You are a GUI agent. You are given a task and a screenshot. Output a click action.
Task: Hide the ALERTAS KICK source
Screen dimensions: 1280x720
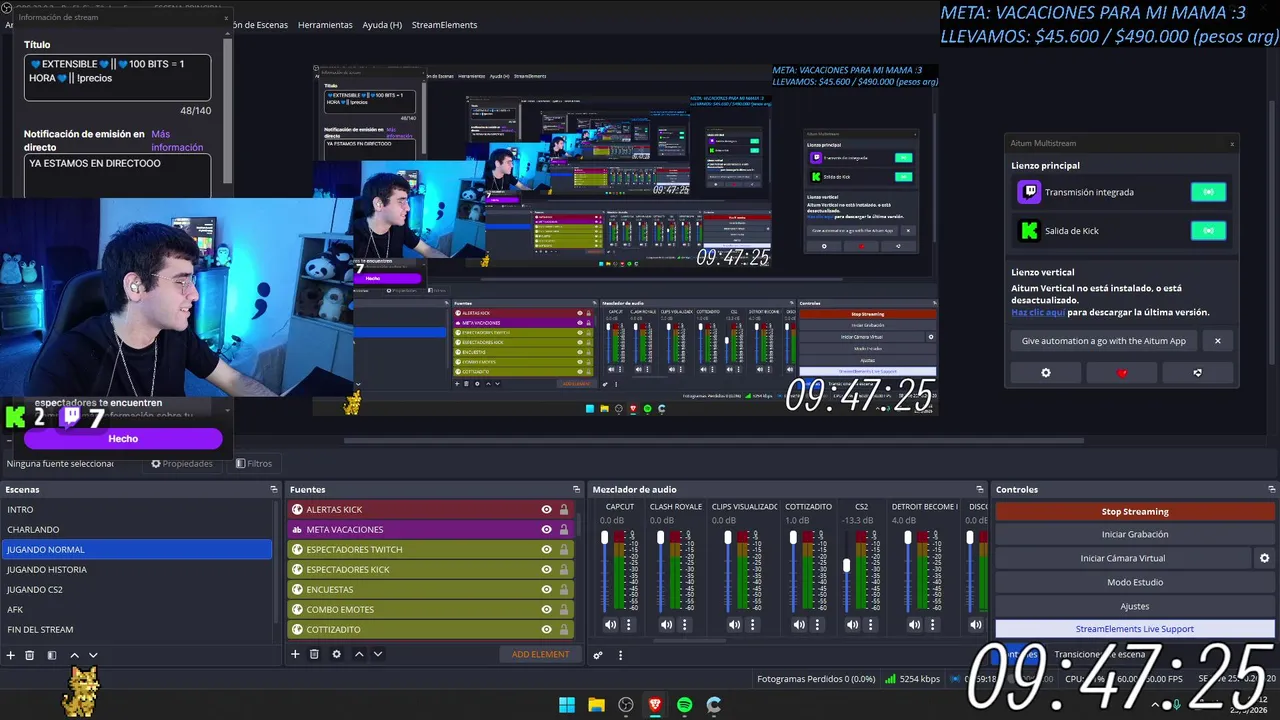coord(546,509)
